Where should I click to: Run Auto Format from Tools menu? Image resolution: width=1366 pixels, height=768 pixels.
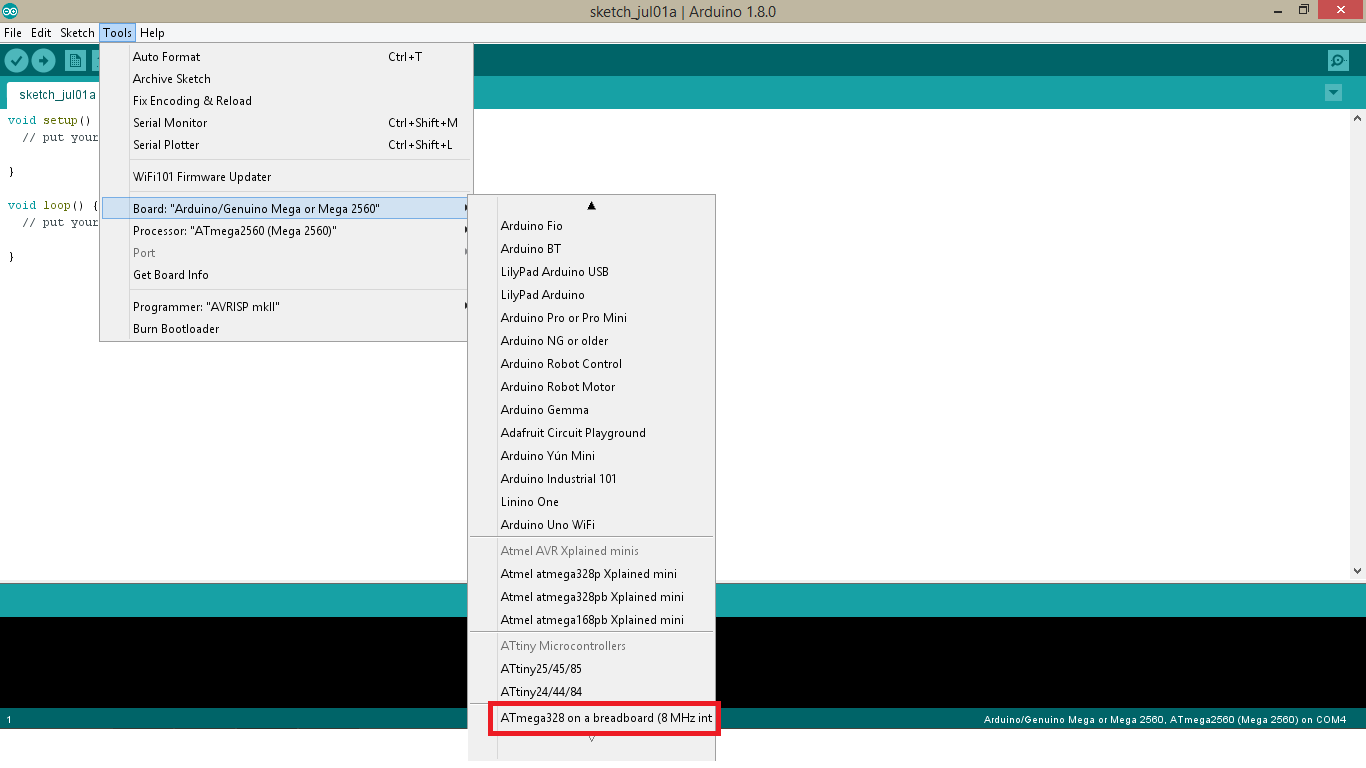tap(166, 56)
